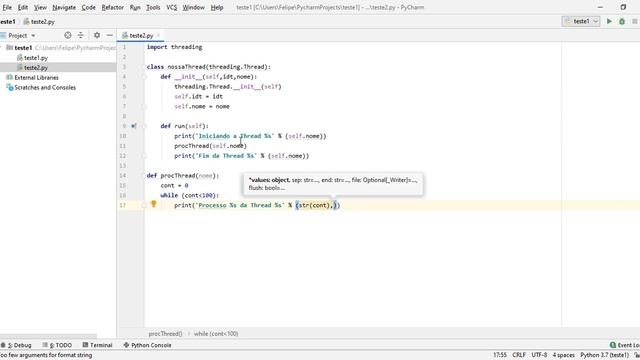
Task: Open the Edit menu
Action: (22, 7)
